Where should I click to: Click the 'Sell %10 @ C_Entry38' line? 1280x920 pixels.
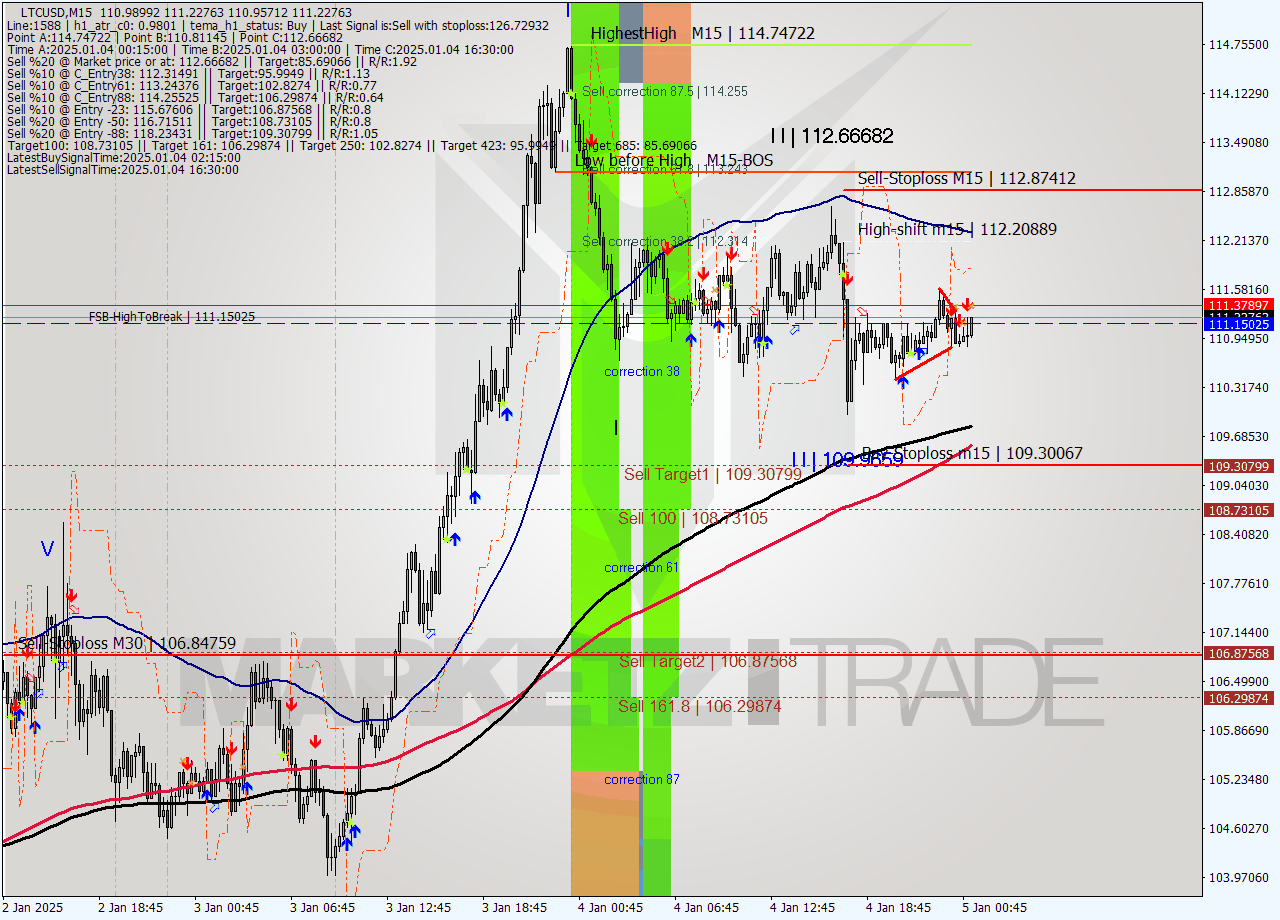pyautogui.click(x=188, y=73)
